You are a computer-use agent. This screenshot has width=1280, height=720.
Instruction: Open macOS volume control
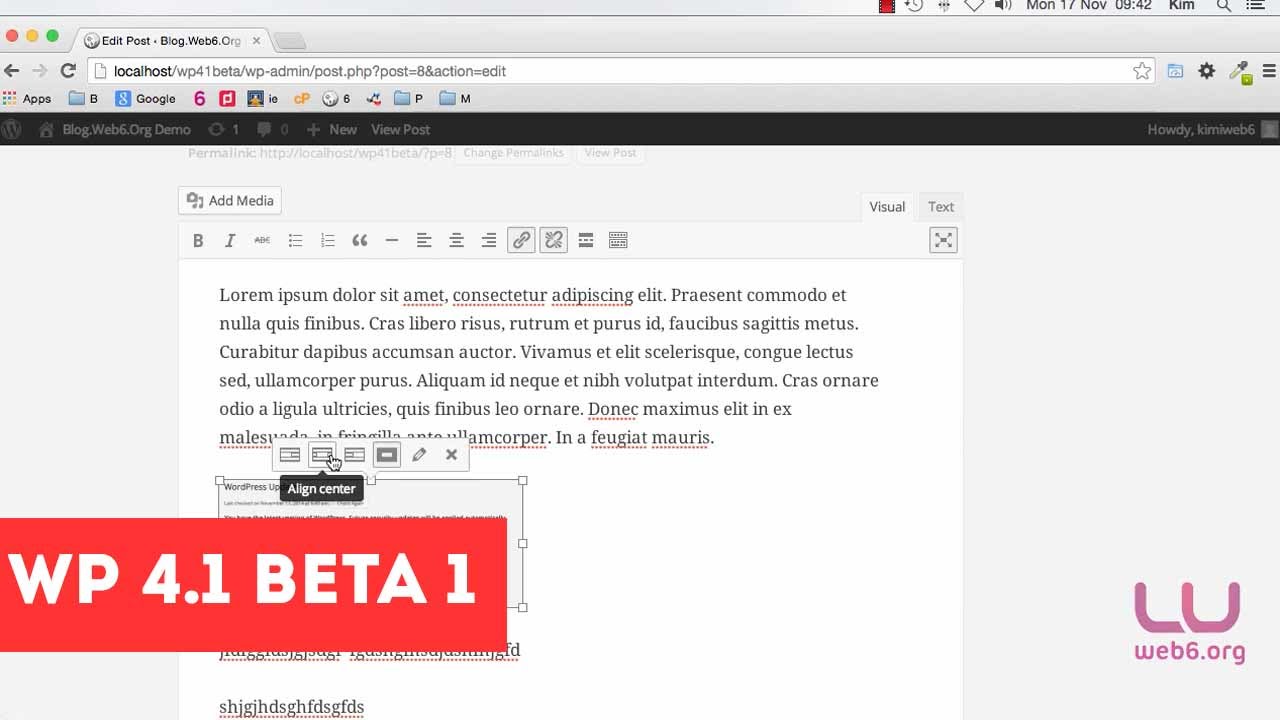[x=1003, y=6]
